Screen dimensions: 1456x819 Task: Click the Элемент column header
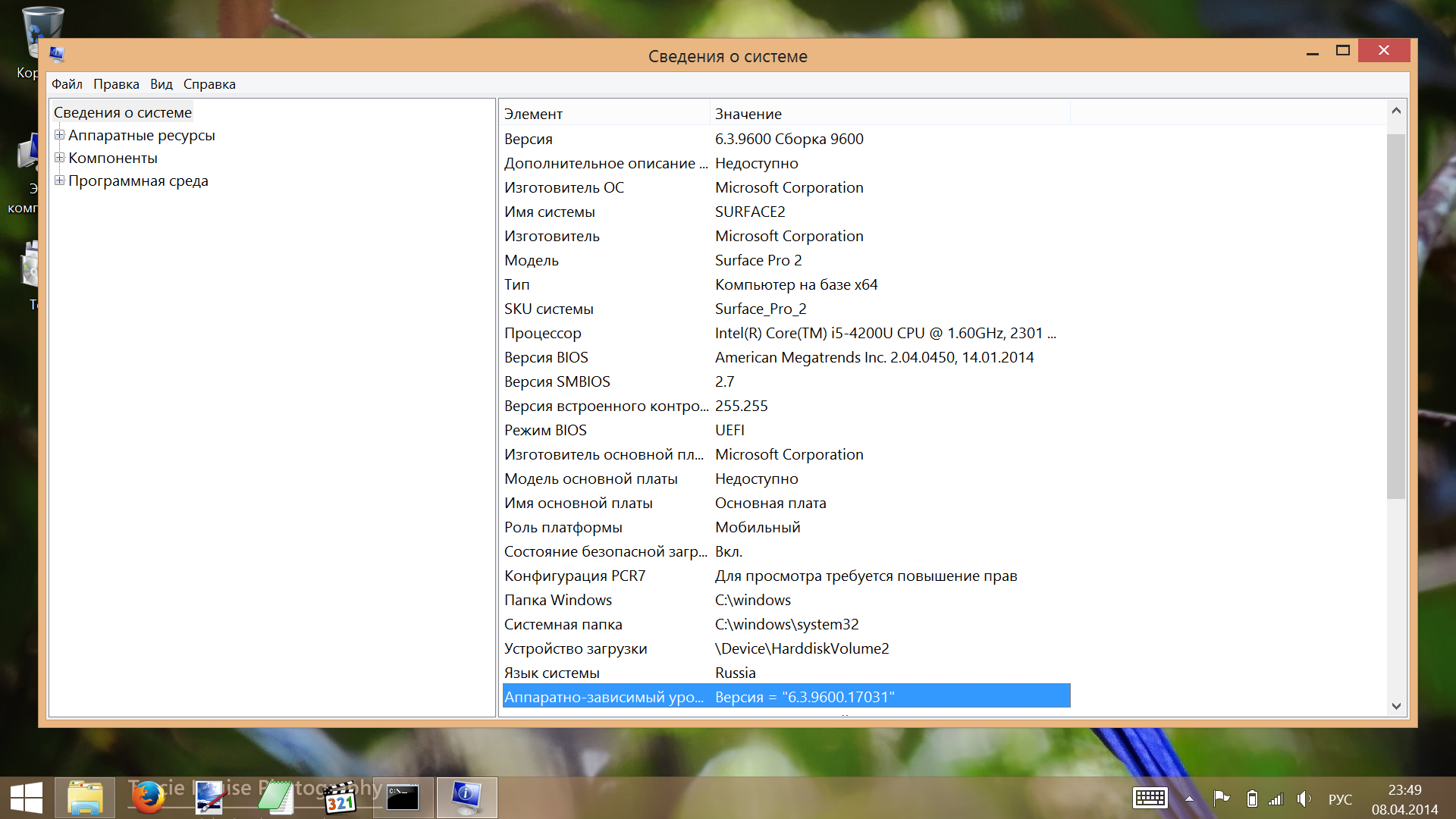coord(605,114)
